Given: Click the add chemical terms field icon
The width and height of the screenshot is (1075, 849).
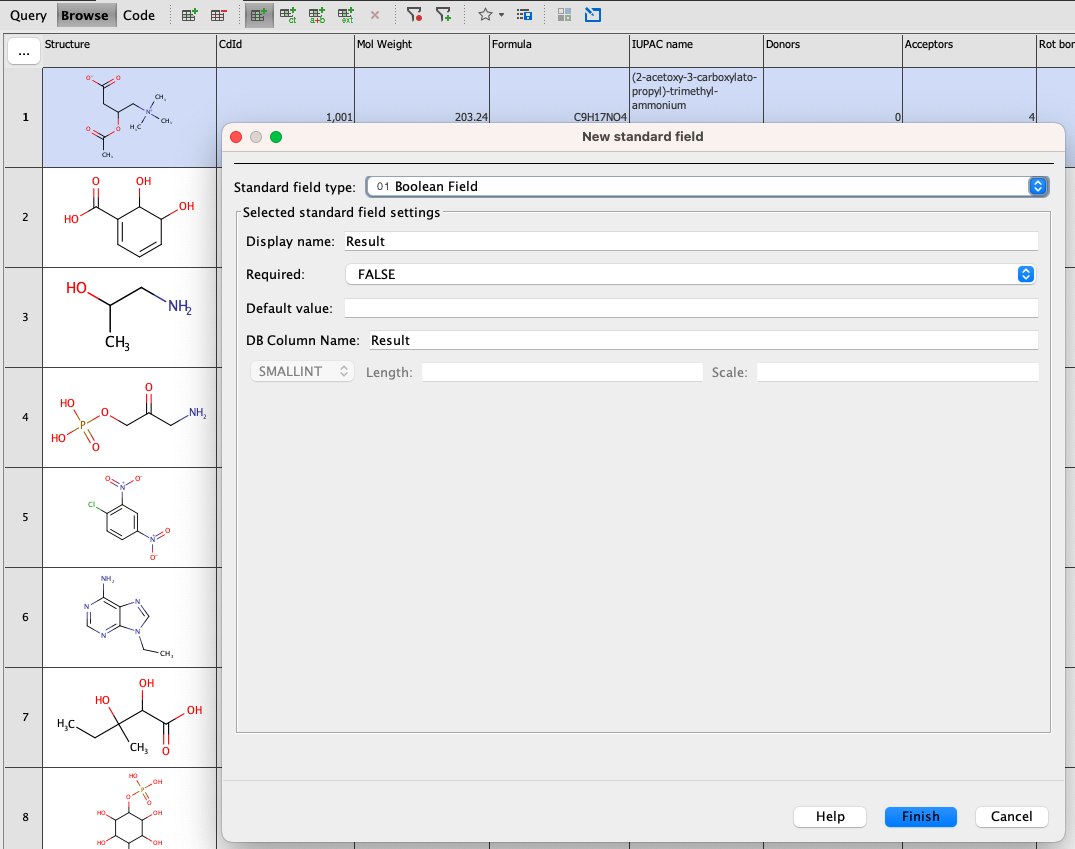Looking at the screenshot, I should click(x=288, y=15).
